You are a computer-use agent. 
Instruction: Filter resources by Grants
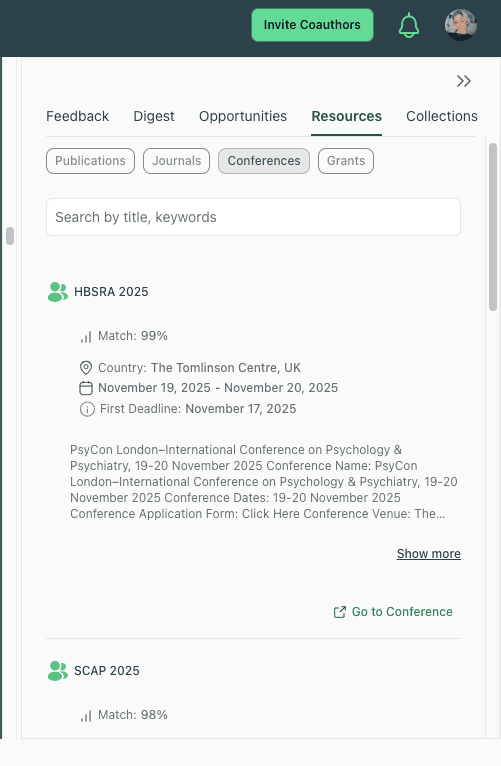(x=346, y=161)
